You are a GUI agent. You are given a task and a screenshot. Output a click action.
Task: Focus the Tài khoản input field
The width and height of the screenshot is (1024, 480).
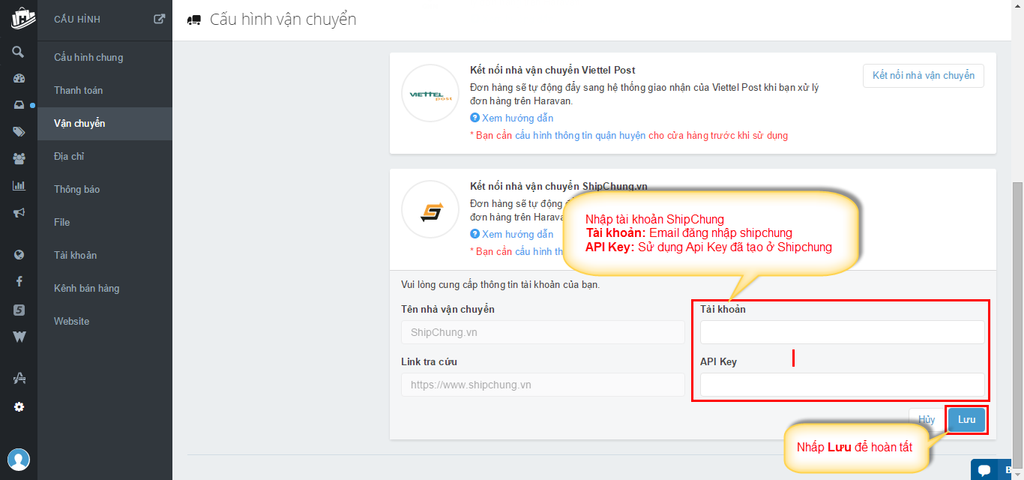pos(842,332)
